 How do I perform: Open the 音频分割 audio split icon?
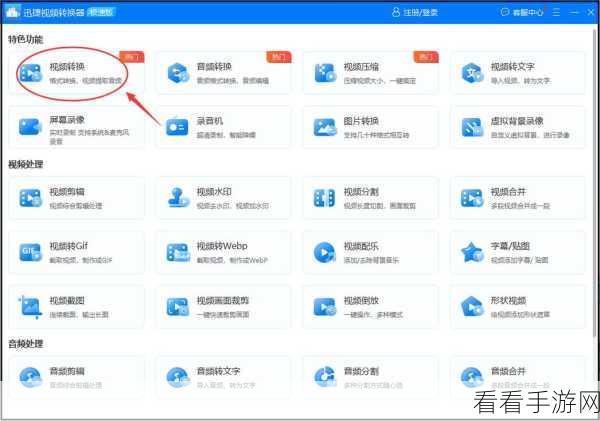pyautogui.click(x=325, y=377)
